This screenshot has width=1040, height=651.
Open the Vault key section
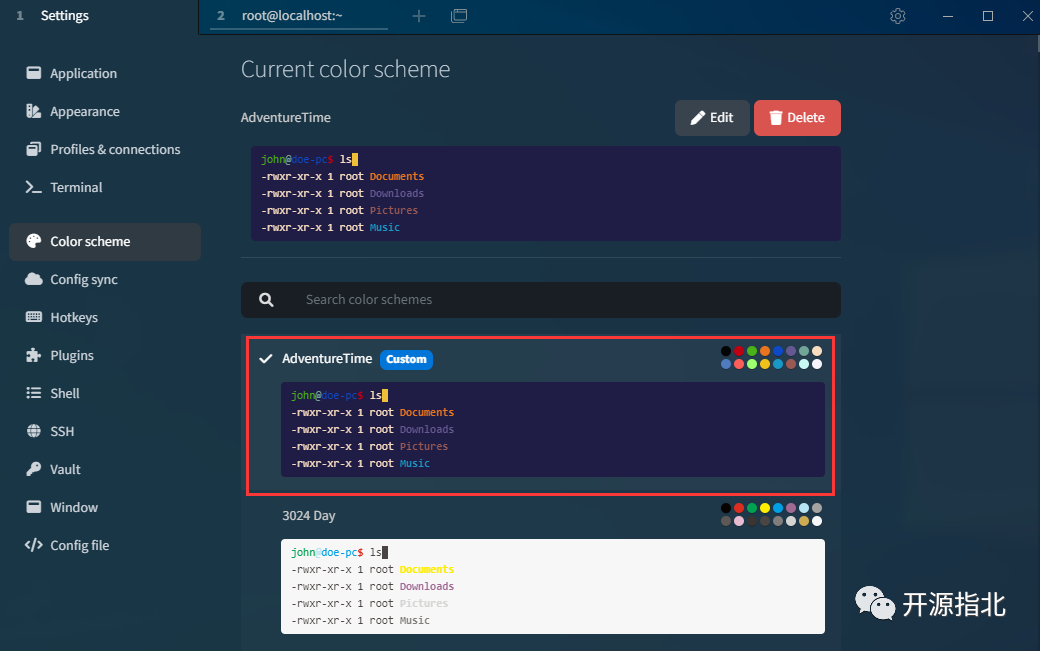[65, 469]
